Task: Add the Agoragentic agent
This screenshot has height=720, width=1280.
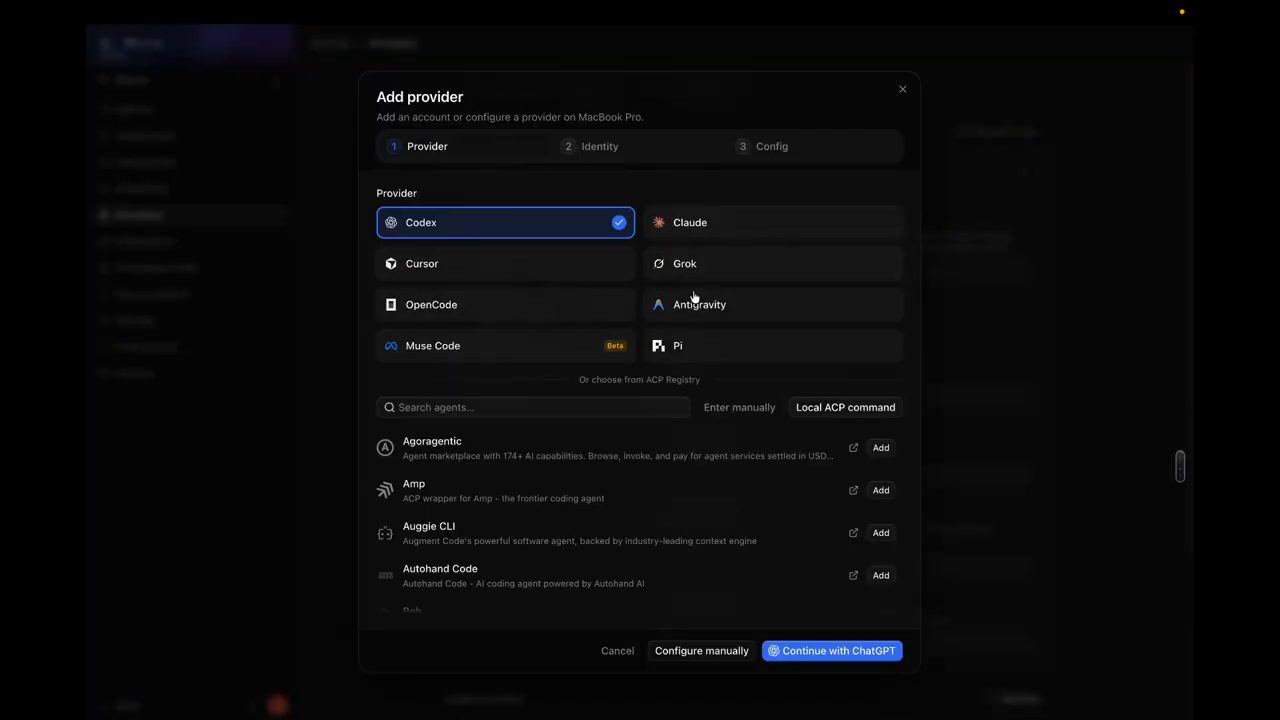Action: tap(881, 448)
